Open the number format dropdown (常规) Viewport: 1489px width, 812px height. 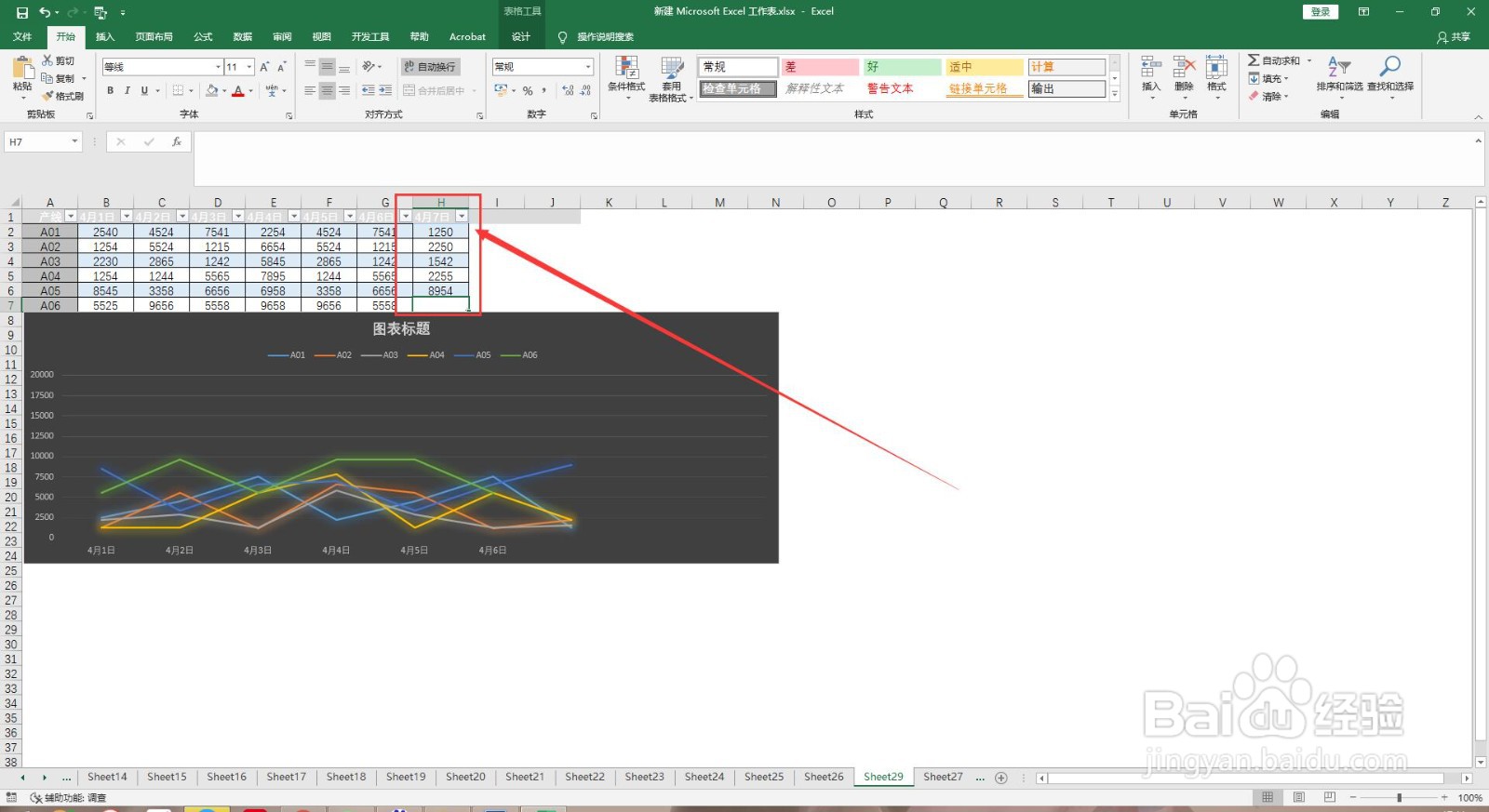[588, 67]
